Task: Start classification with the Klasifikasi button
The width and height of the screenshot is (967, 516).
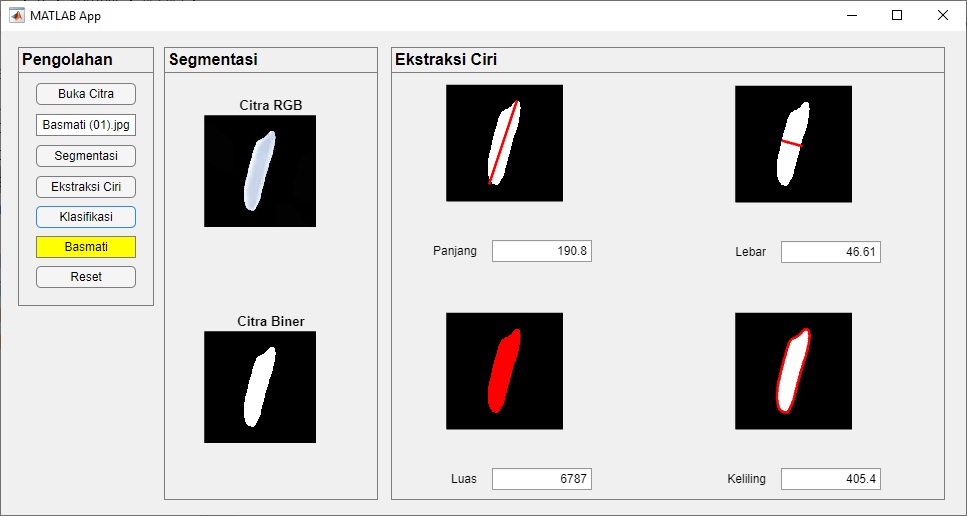Action: (86, 217)
